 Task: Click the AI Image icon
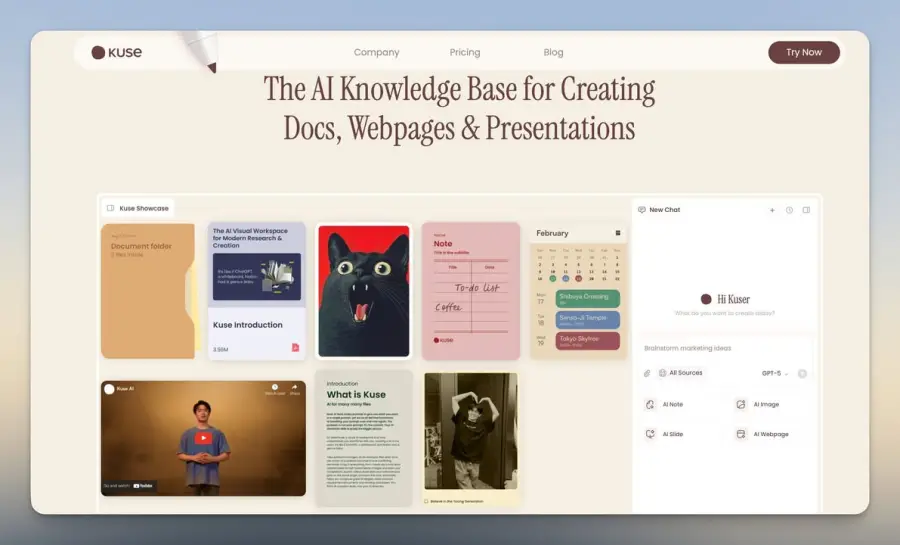pos(741,404)
